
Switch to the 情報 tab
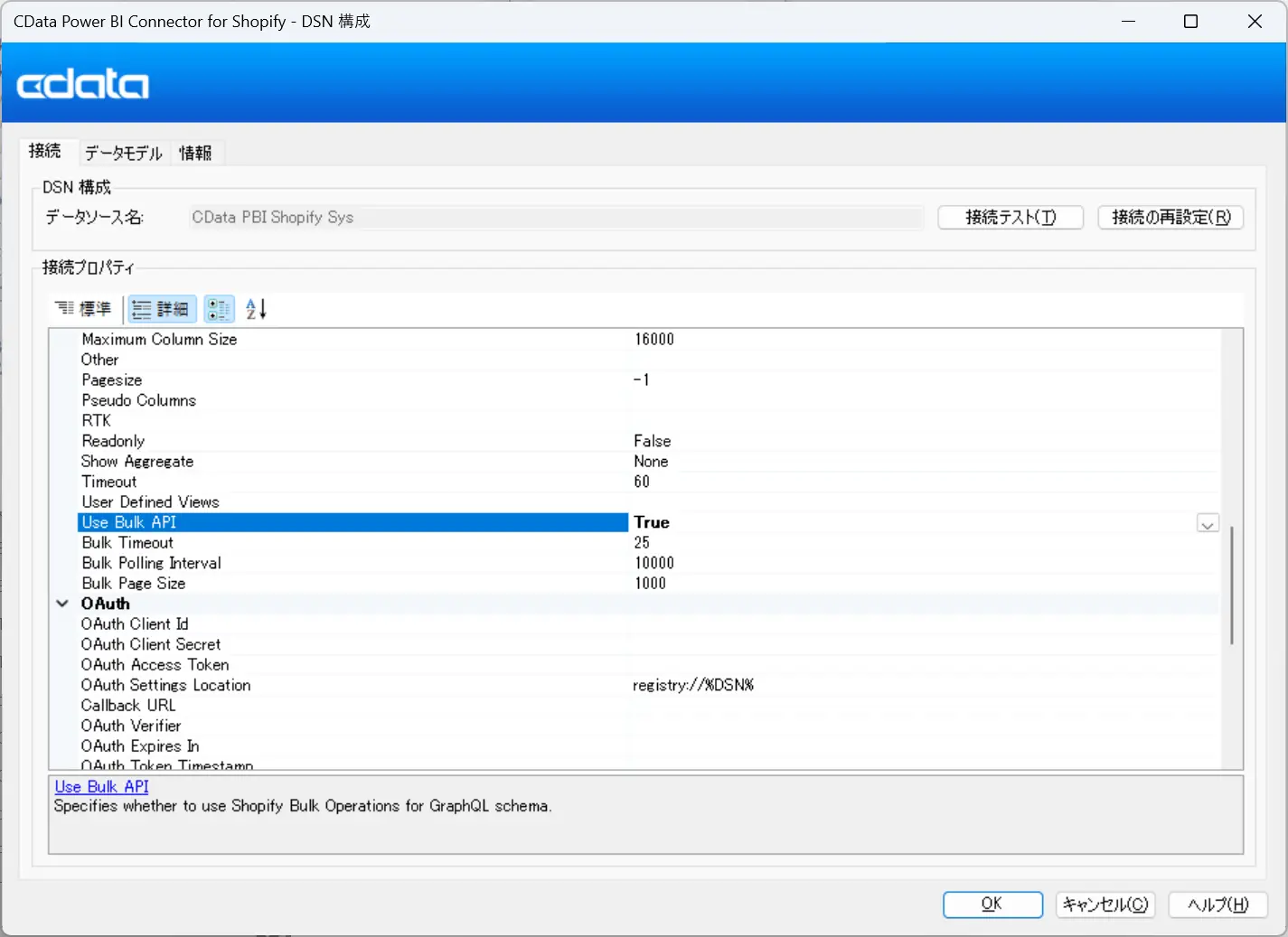[195, 153]
